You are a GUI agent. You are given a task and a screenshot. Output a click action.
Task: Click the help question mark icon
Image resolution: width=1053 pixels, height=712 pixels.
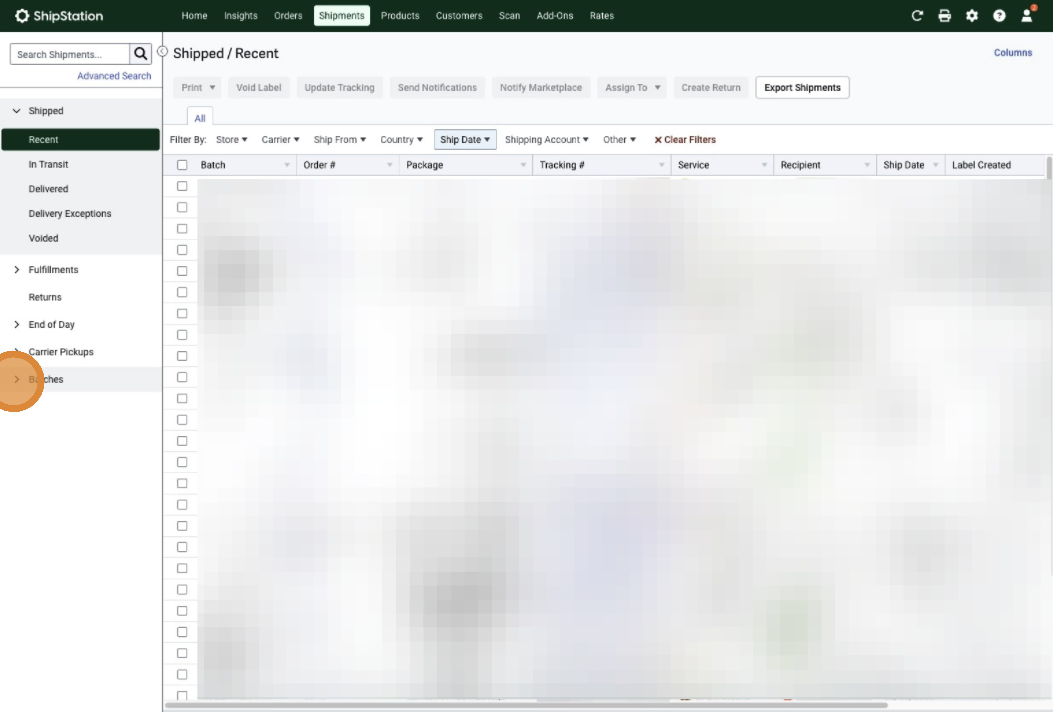999,16
